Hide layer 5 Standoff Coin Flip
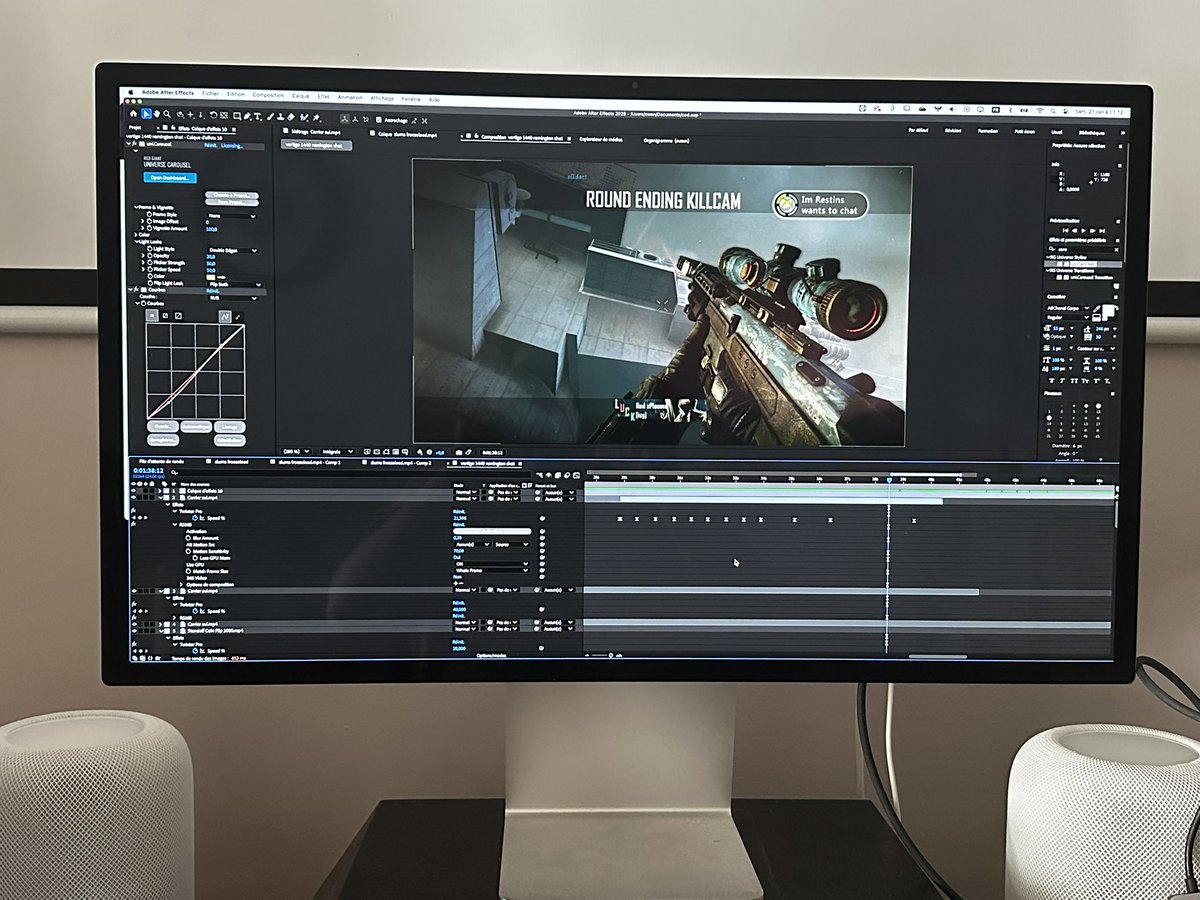This screenshot has height=900, width=1200. [133, 630]
